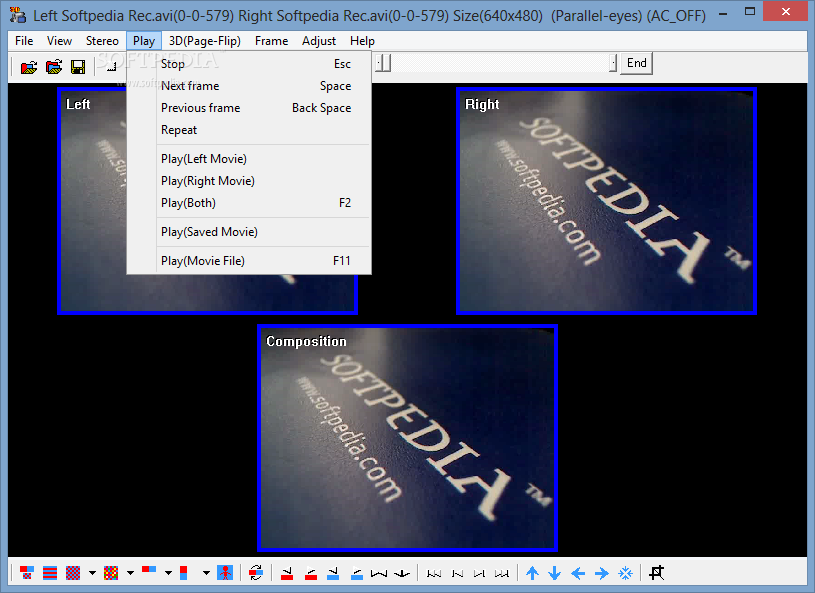Click the application icon in title bar
This screenshot has height=593, width=815.
click(18, 15)
